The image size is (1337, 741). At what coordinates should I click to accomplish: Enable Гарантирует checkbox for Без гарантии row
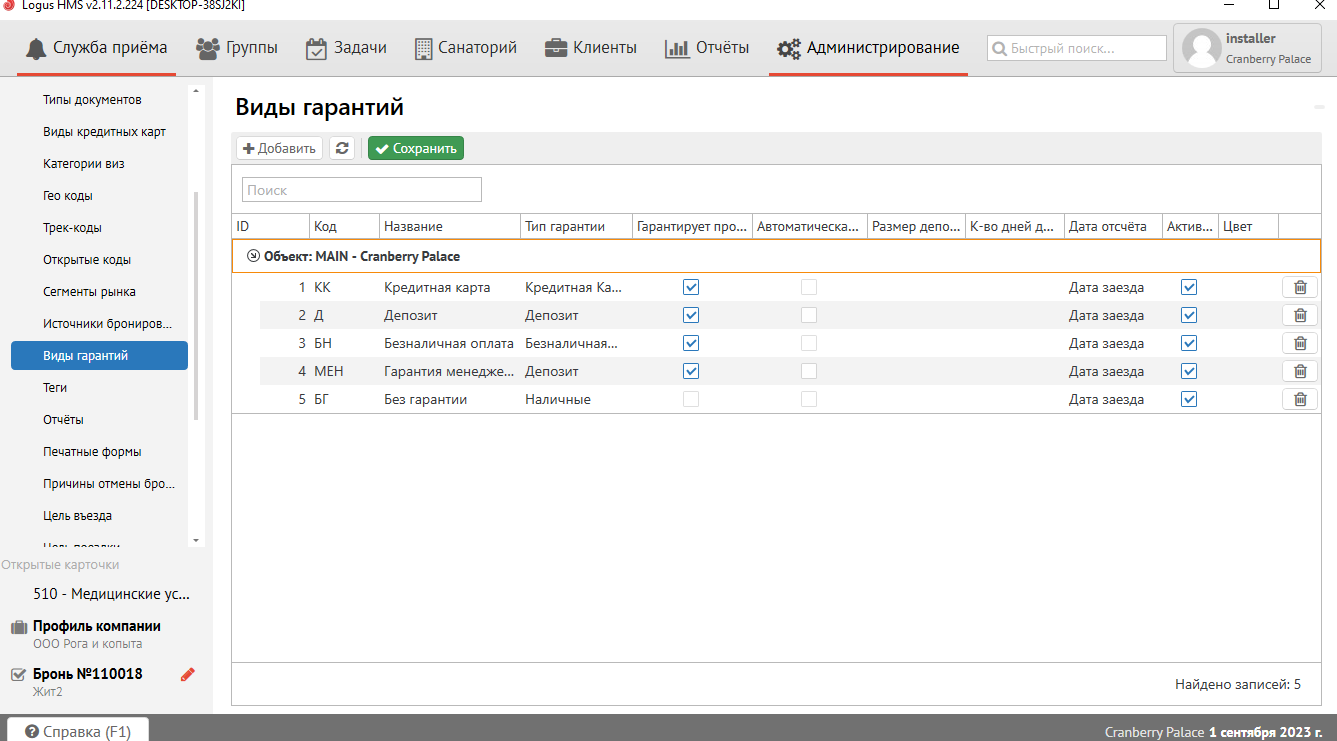(691, 399)
